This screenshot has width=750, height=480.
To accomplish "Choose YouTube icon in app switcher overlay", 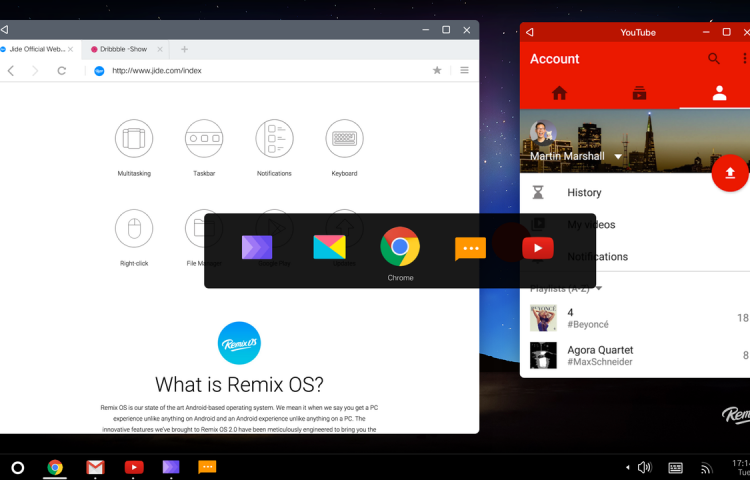I will [537, 248].
